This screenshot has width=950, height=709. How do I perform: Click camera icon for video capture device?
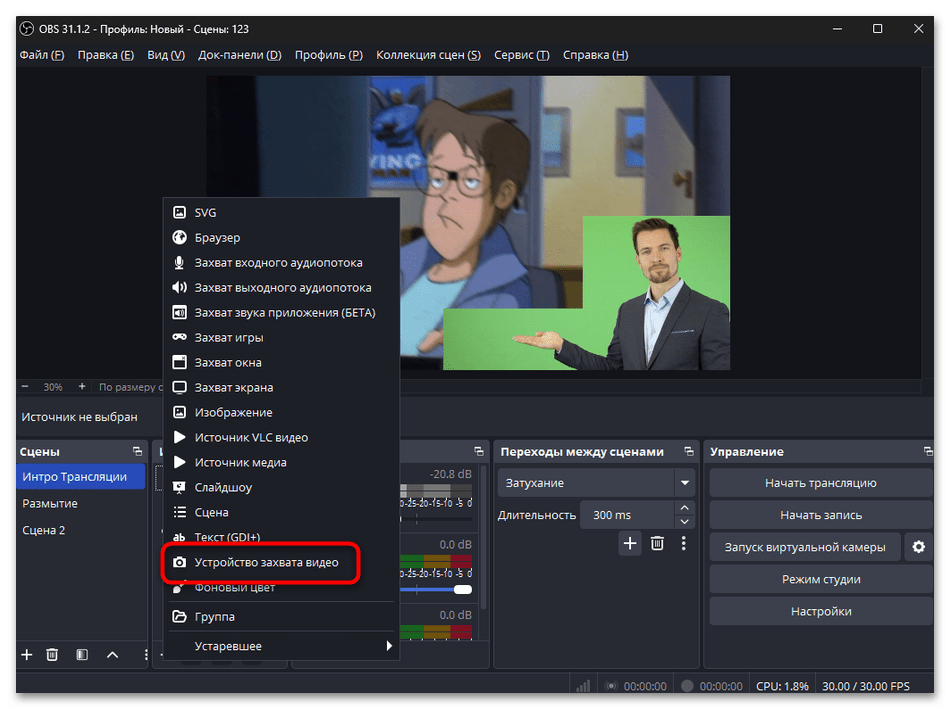[179, 562]
